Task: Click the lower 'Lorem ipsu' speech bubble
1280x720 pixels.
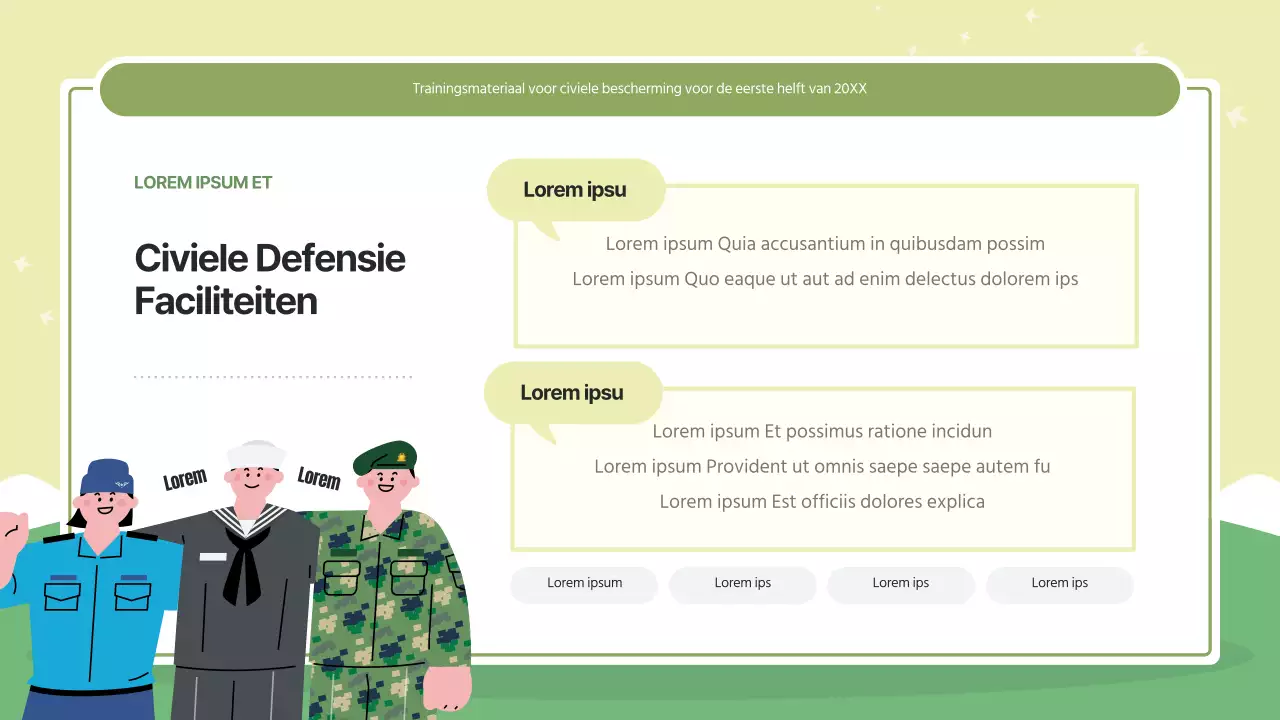Action: coord(571,392)
